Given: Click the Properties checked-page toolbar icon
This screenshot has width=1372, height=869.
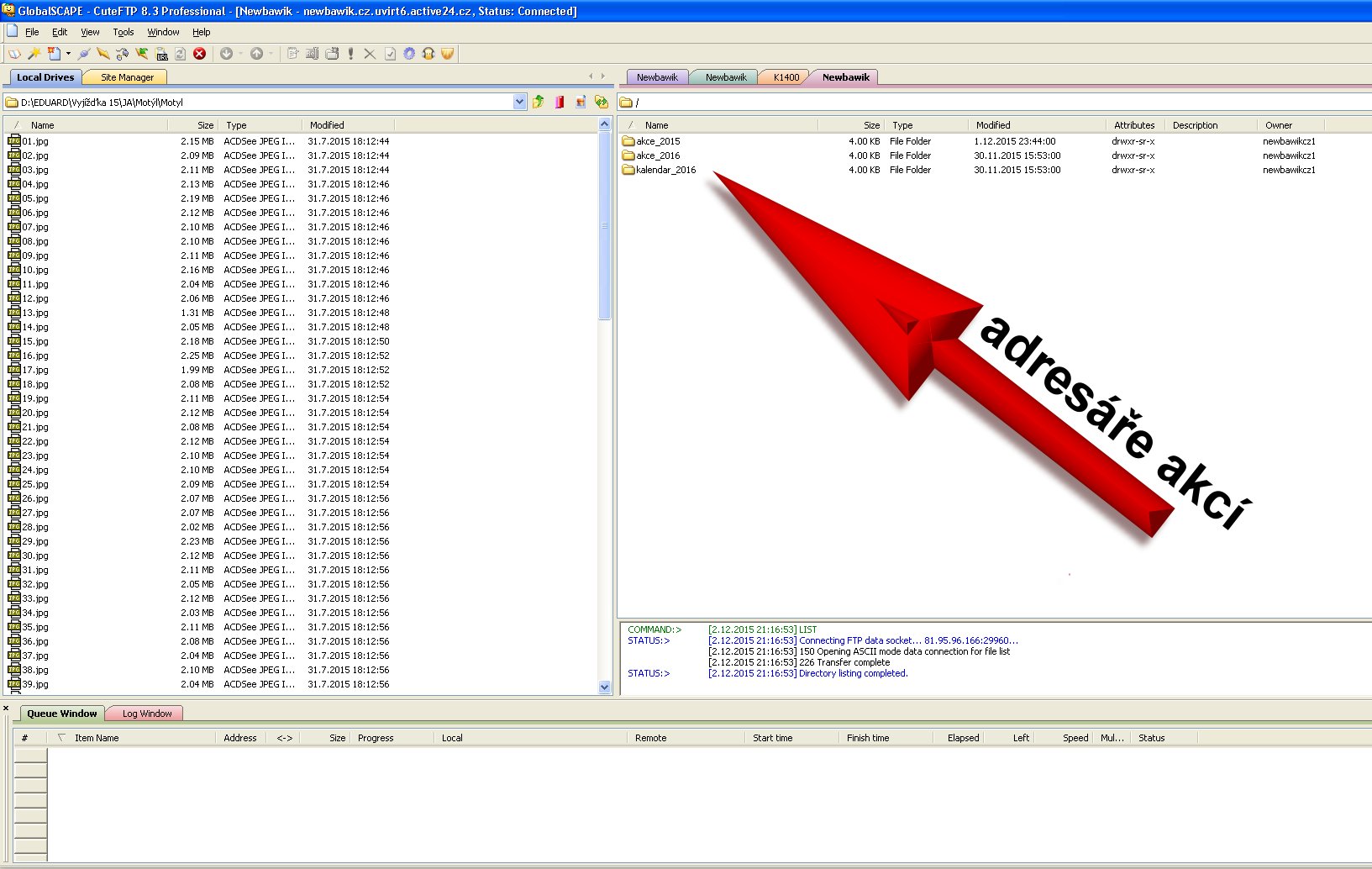Looking at the screenshot, I should click(390, 54).
